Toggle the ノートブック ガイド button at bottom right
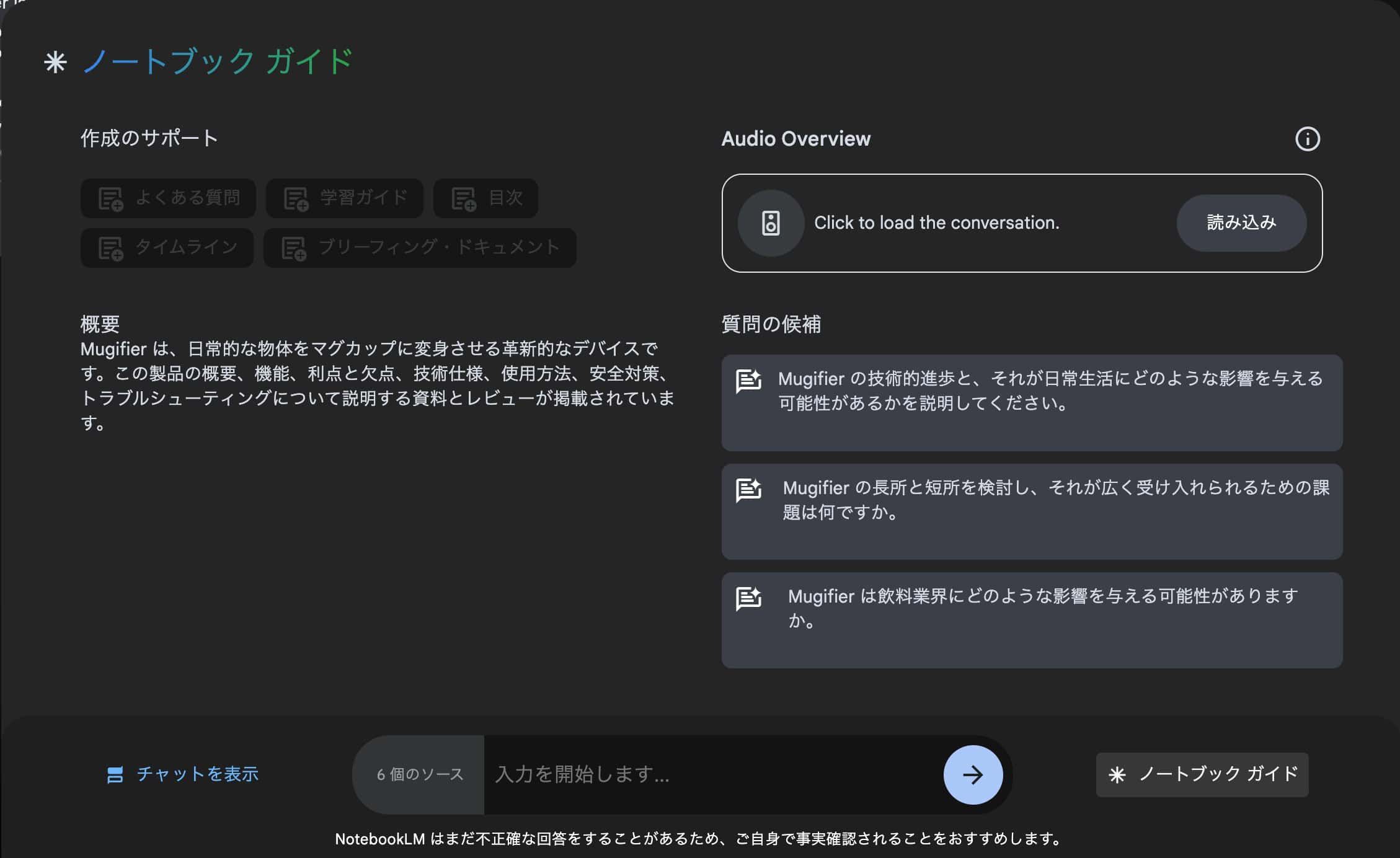The image size is (1400, 858). coord(1202,774)
